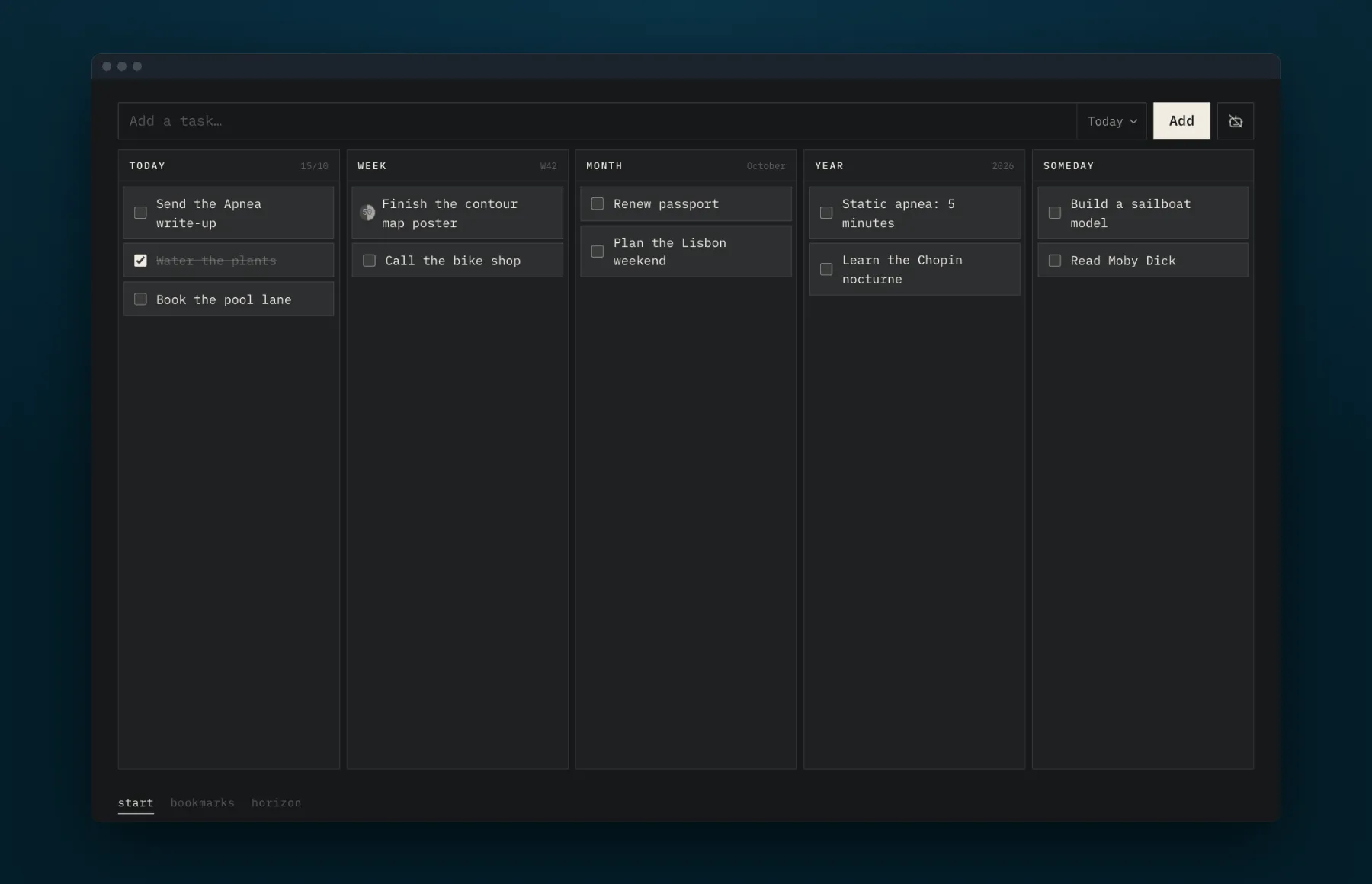Screen dimensions: 1372x884
Task: Mark Call the bike shop as done
Action: click(369, 261)
